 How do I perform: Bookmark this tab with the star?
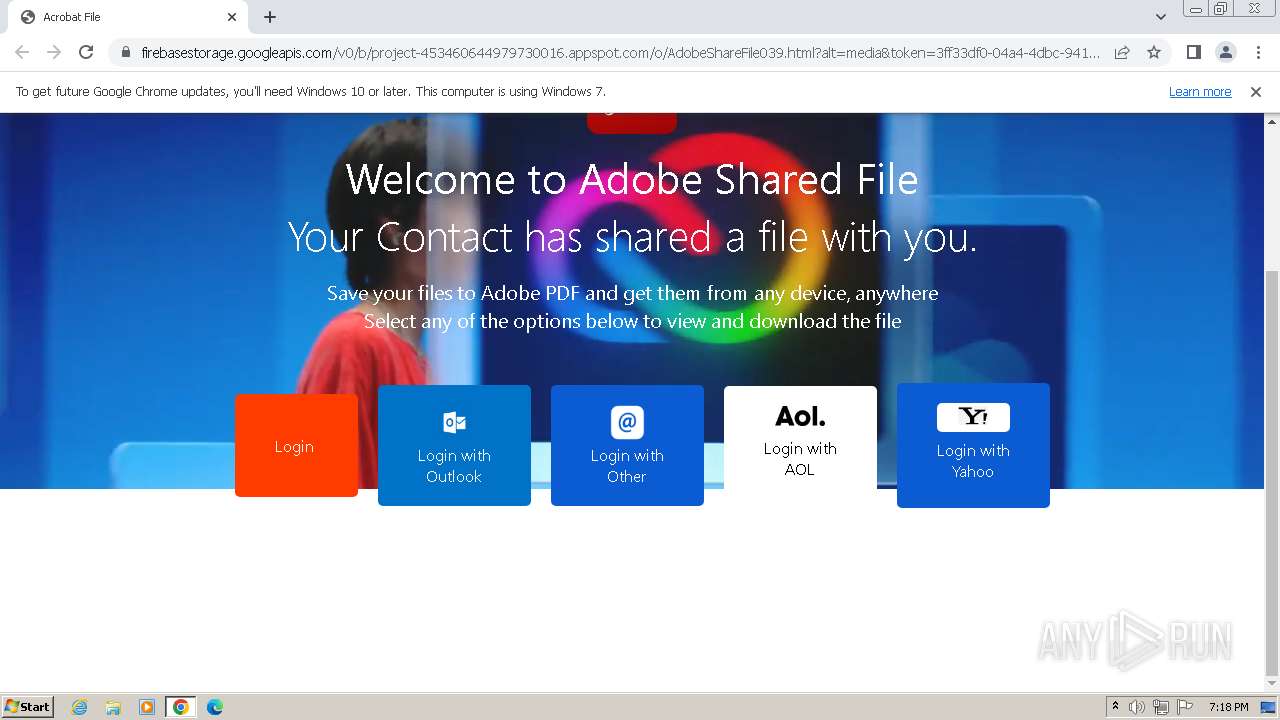click(x=1154, y=52)
